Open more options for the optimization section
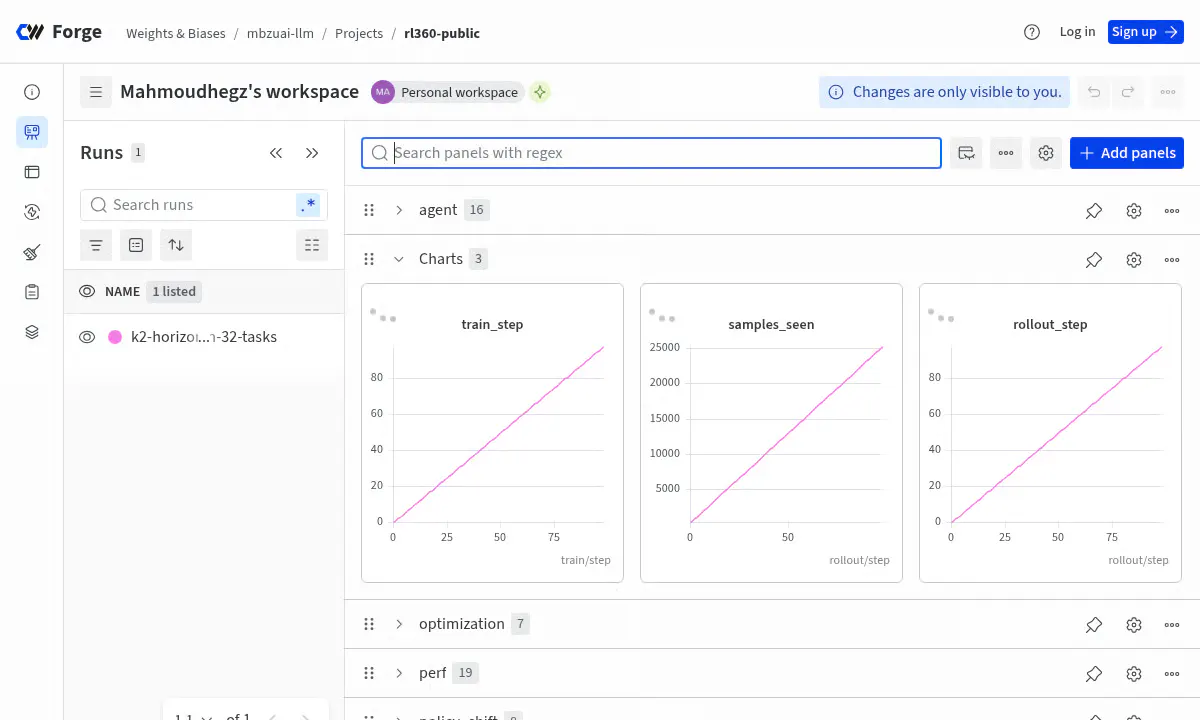 [1172, 624]
